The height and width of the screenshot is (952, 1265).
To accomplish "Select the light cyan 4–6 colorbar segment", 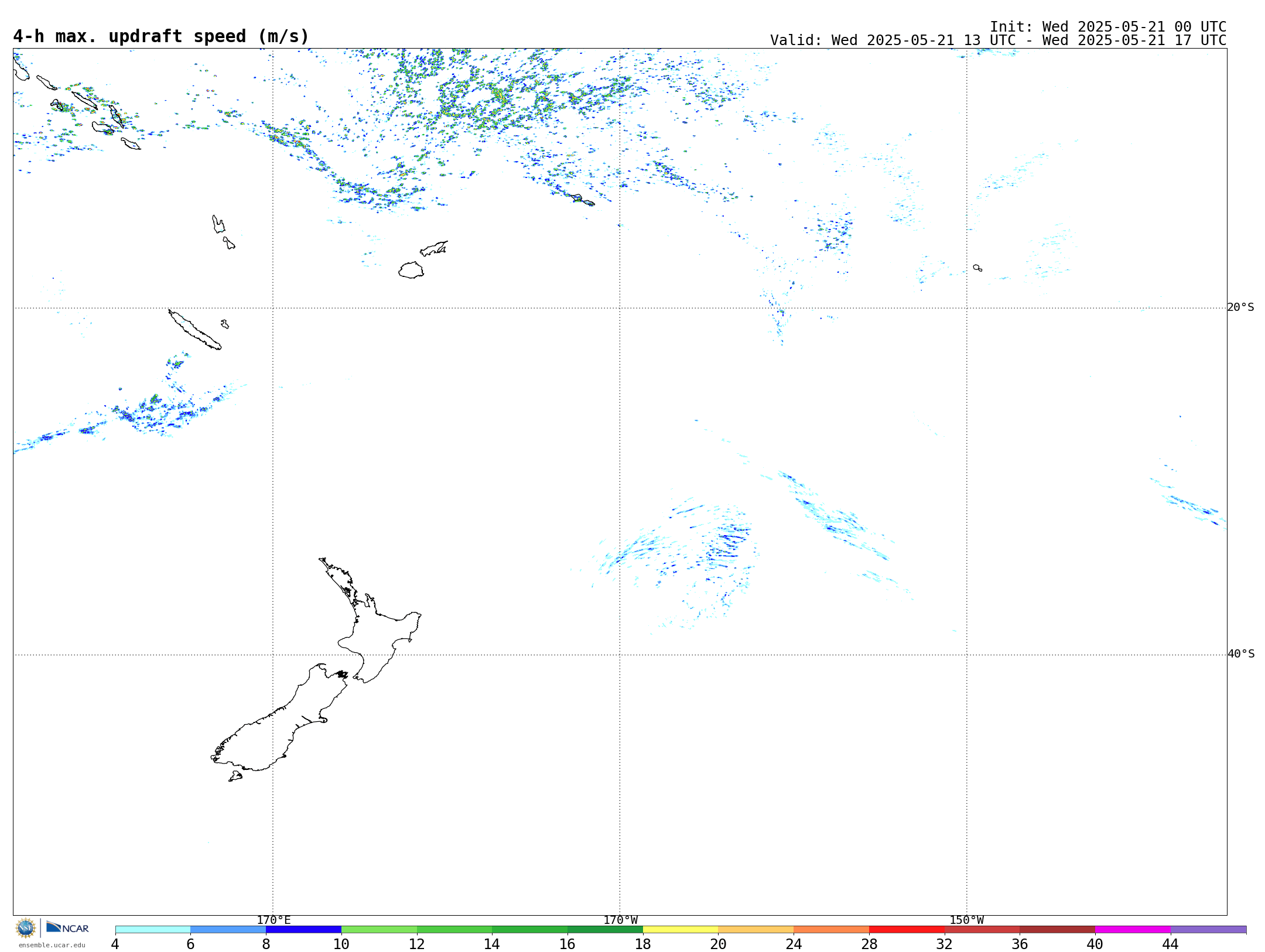I will click(x=153, y=930).
